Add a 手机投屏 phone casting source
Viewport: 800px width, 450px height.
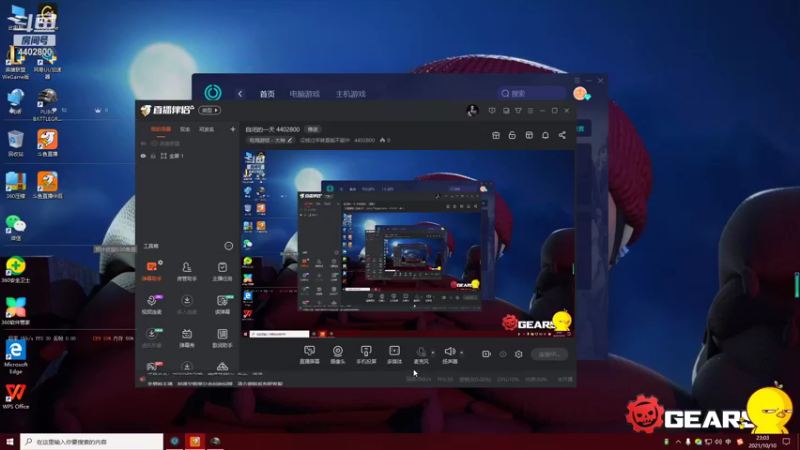click(366, 355)
